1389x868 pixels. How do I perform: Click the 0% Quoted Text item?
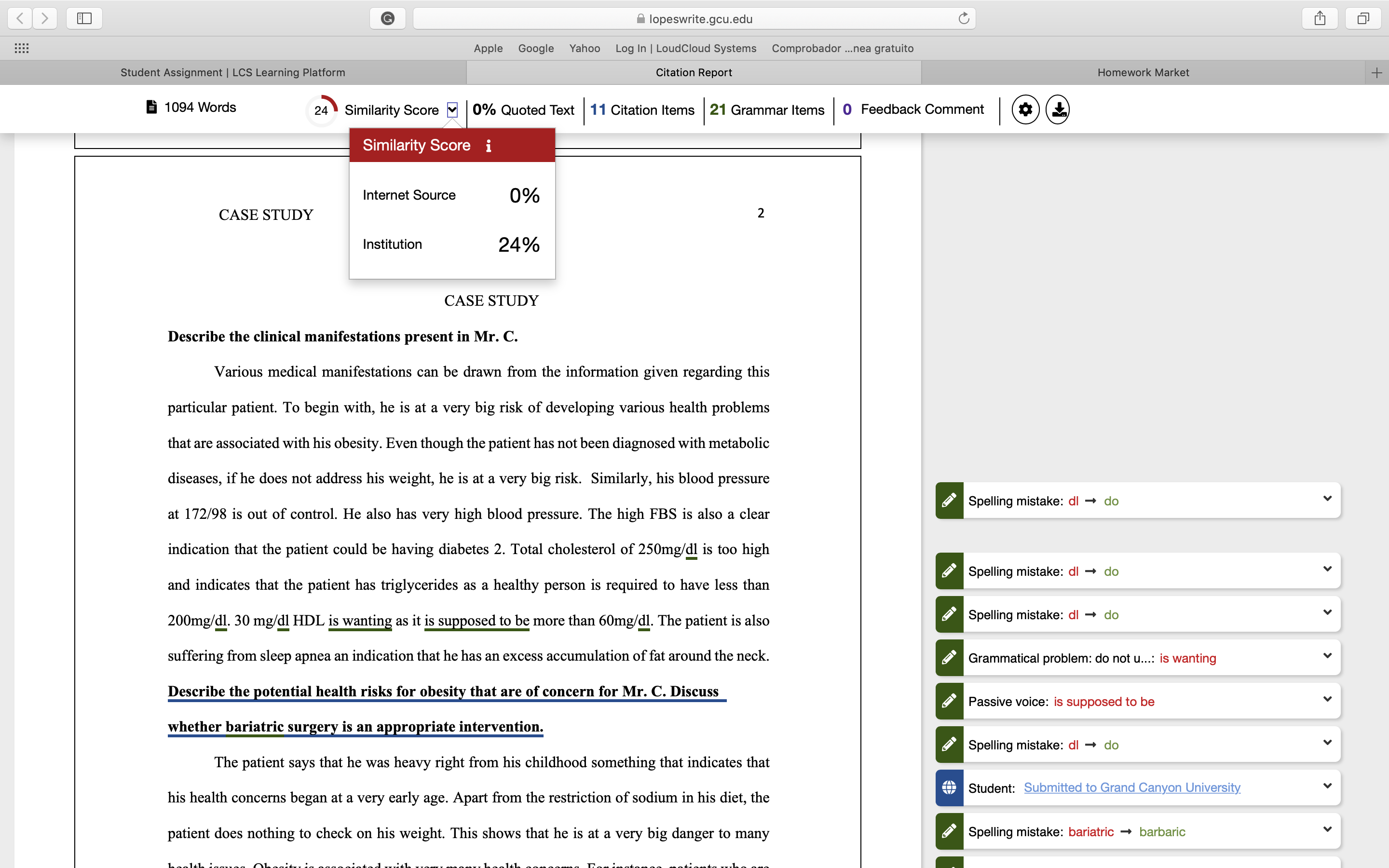[523, 109]
